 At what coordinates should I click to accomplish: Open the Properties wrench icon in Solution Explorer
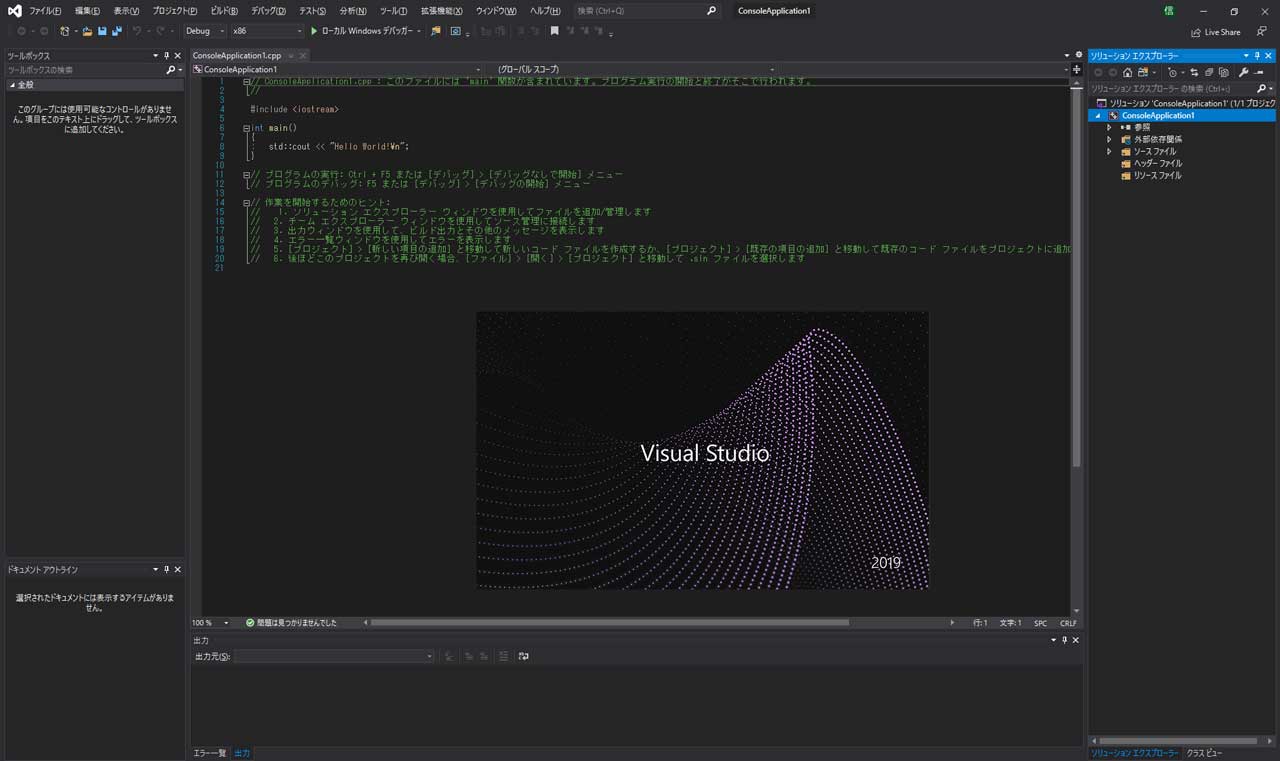1244,73
